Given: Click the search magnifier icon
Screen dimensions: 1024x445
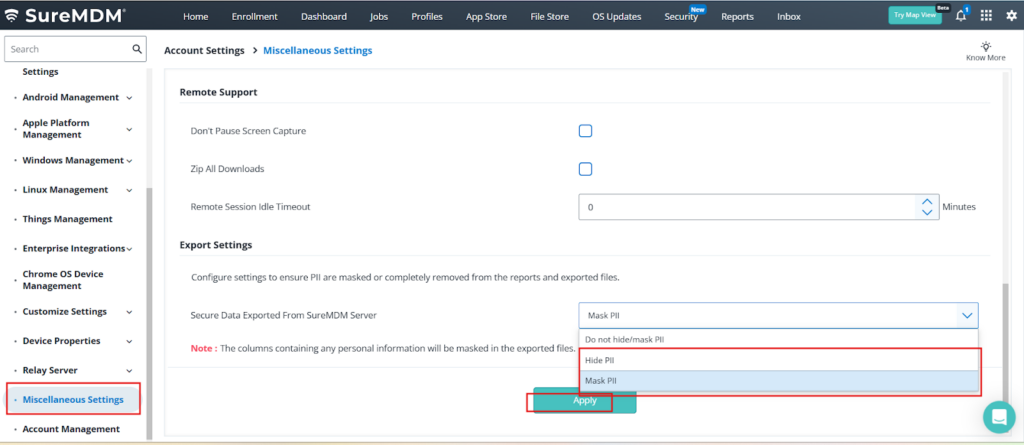Looking at the screenshot, I should [x=137, y=49].
